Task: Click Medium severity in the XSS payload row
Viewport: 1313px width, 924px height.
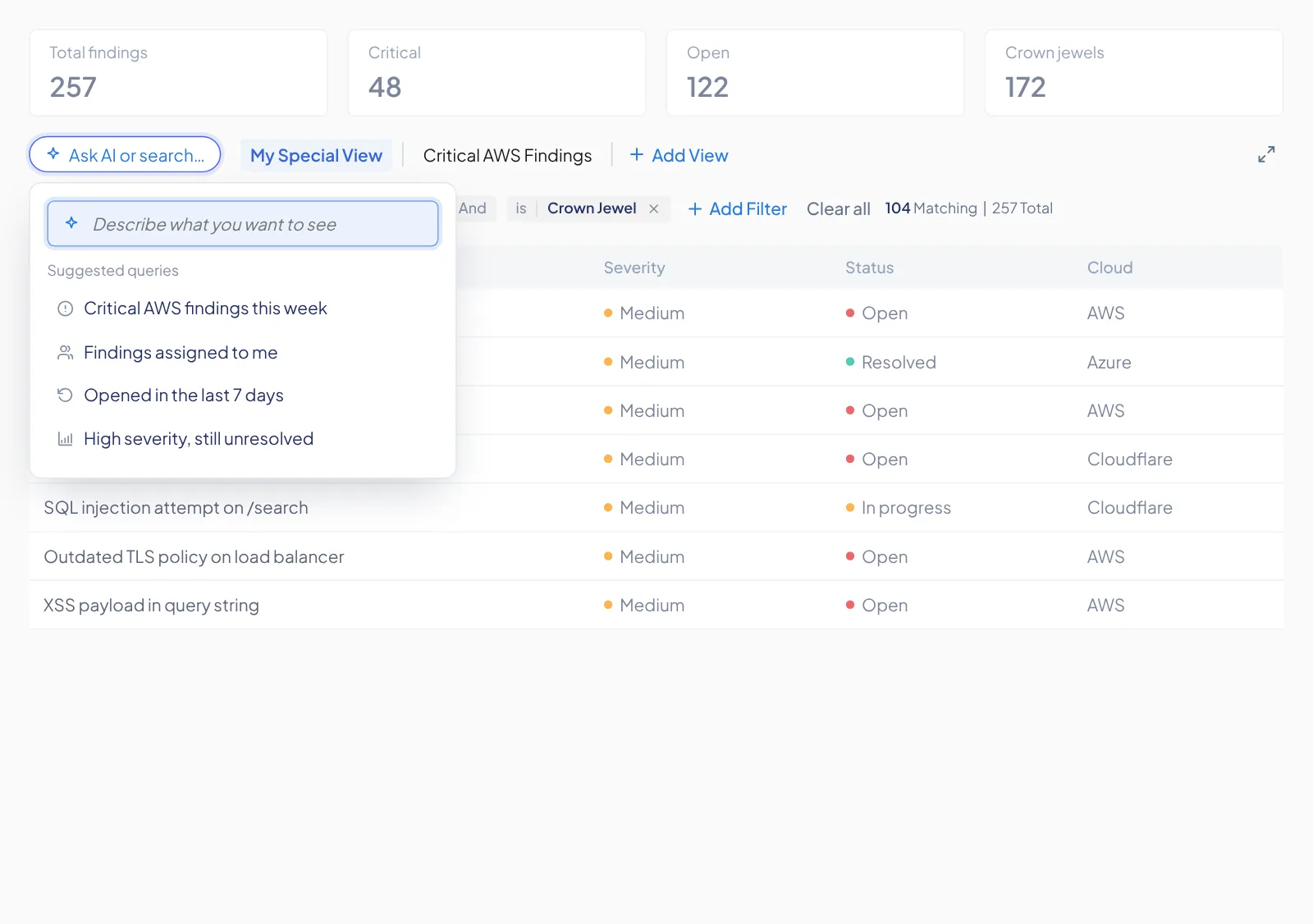Action: (644, 606)
